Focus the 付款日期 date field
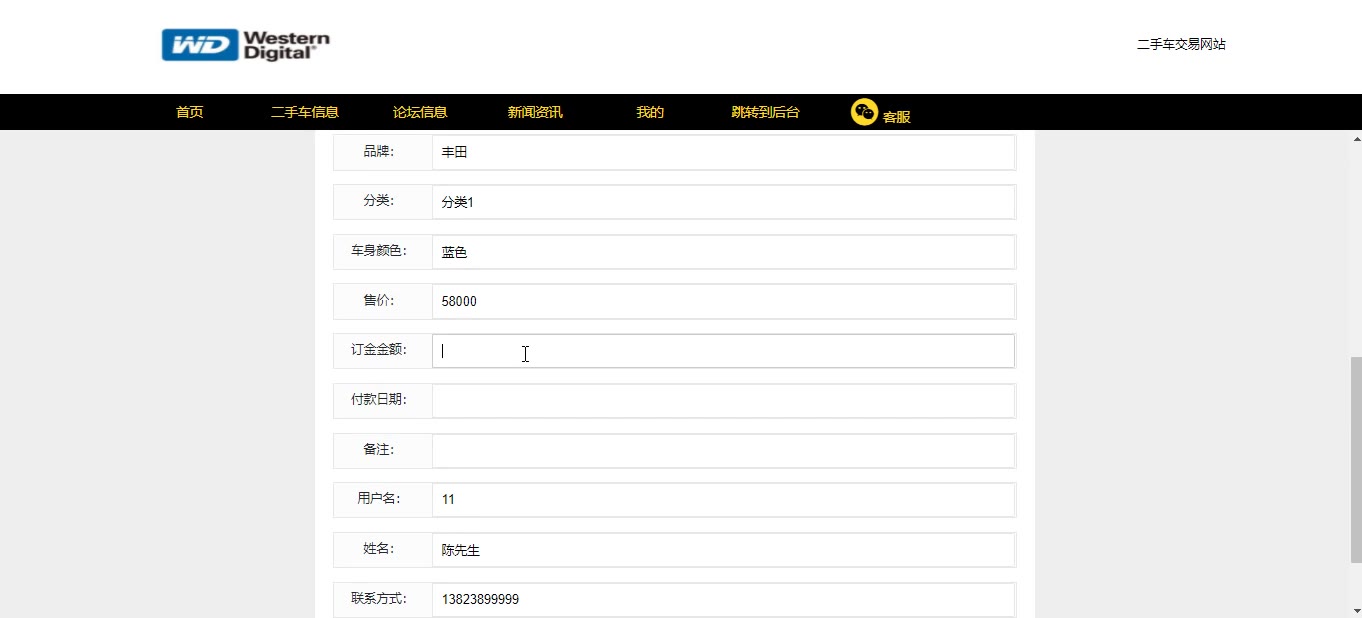Image resolution: width=1362 pixels, height=618 pixels. (723, 400)
